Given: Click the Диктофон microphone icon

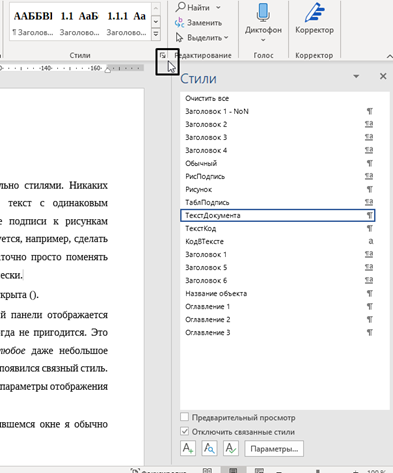Looking at the screenshot, I should (263, 12).
